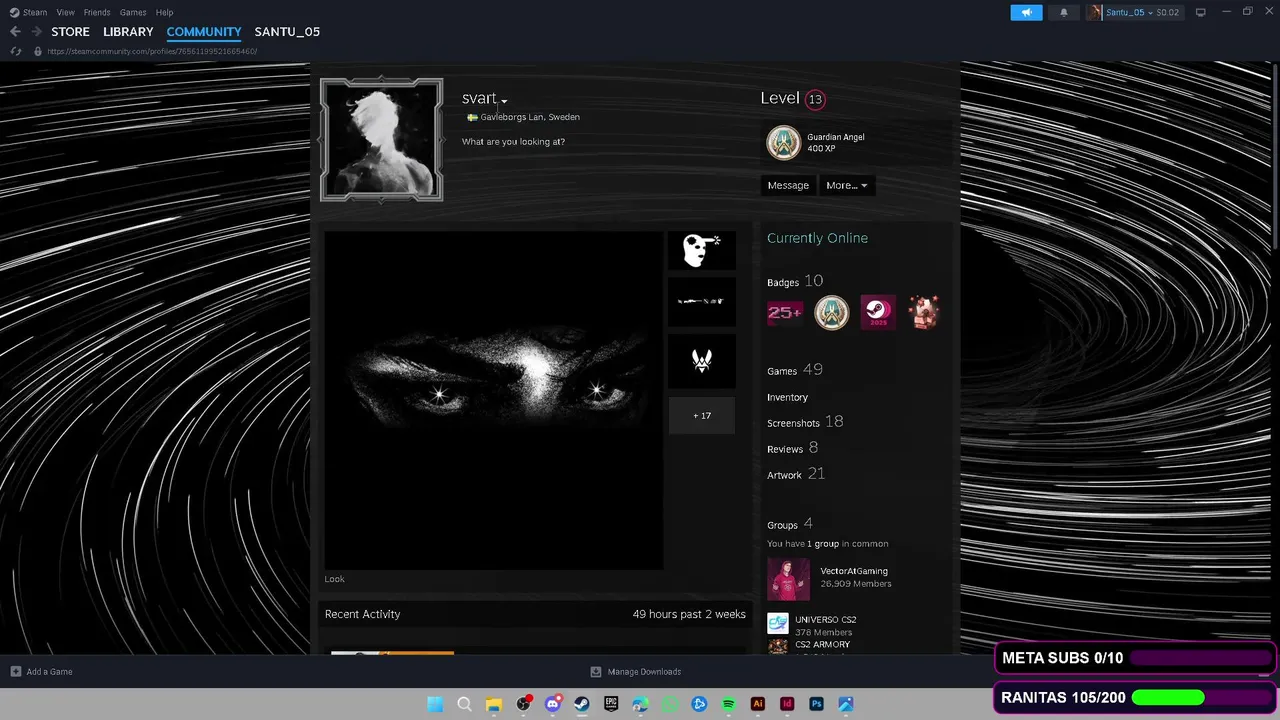Viewport: 1280px width, 720px height.
Task: Open the large eyes artwork showcase image
Action: (x=493, y=400)
